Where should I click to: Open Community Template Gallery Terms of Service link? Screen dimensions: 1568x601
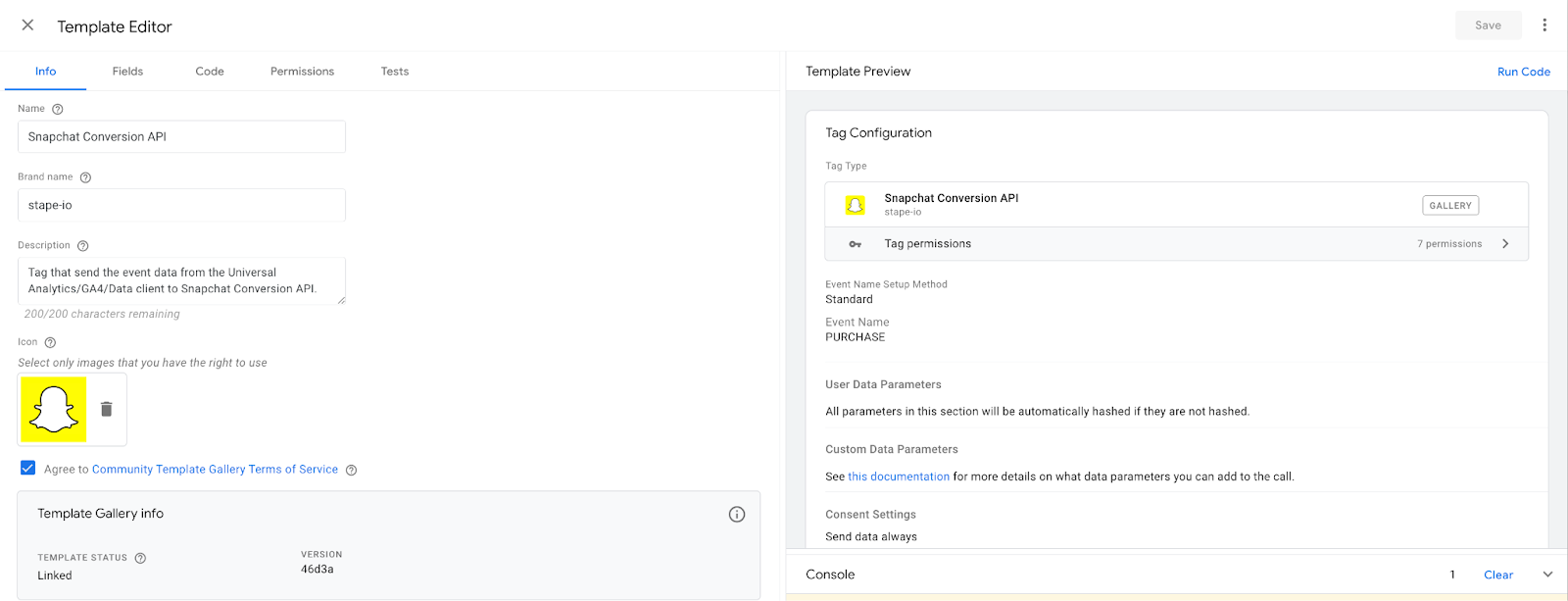(x=215, y=470)
